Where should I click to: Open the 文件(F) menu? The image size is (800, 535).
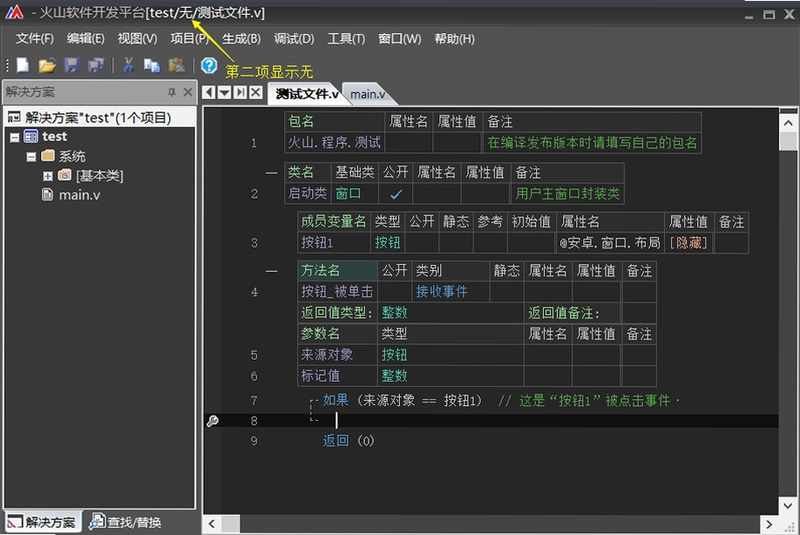point(34,39)
